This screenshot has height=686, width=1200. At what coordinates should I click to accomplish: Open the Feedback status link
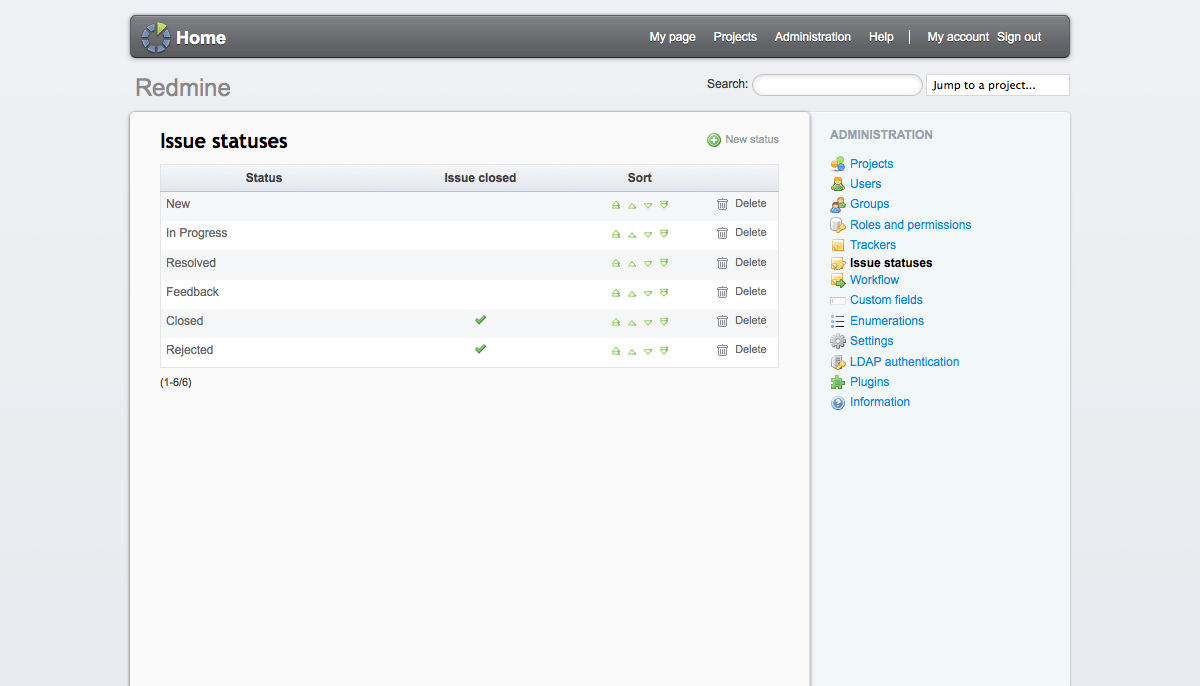[192, 292]
